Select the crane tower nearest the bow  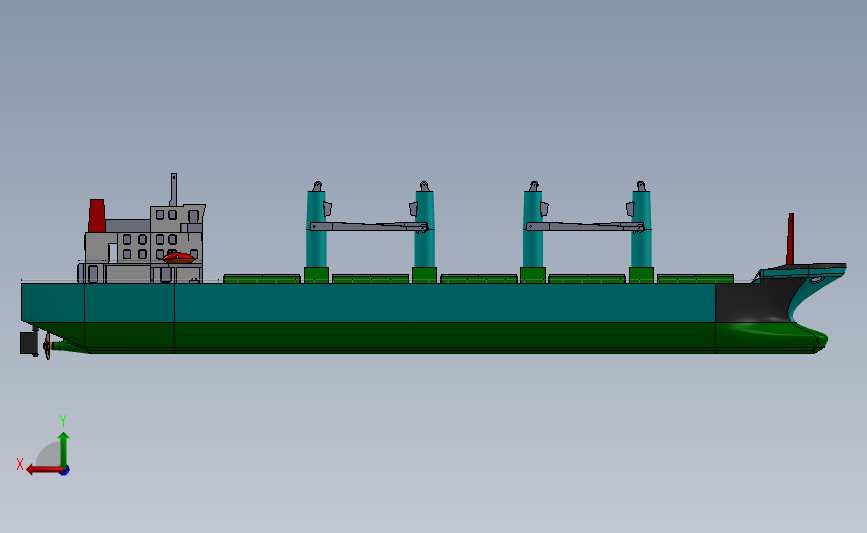tap(641, 228)
